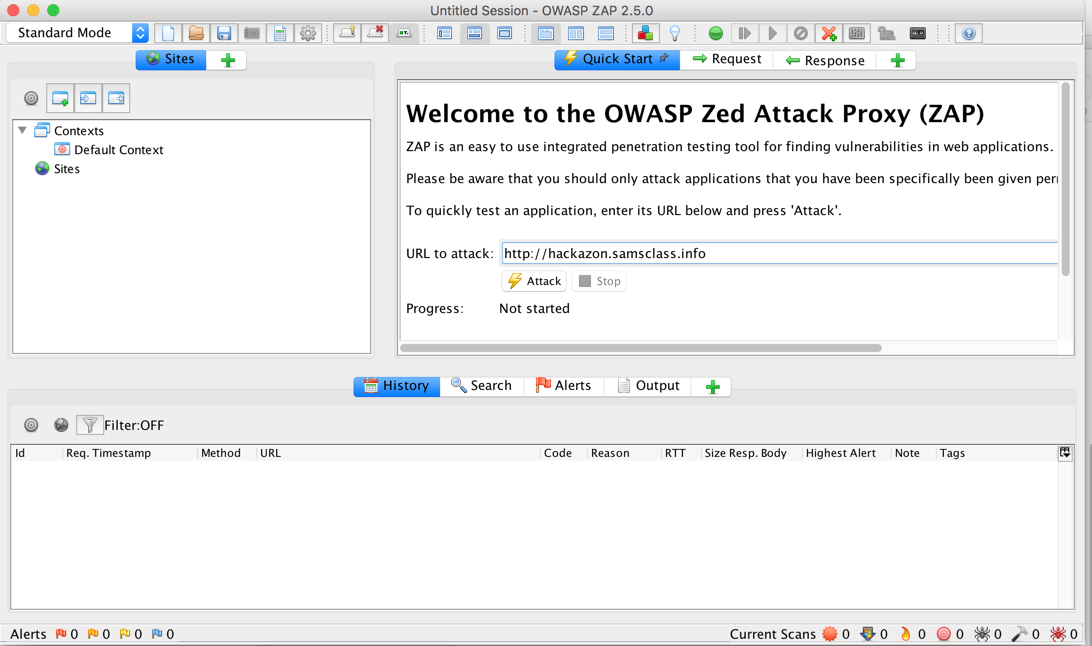Viewport: 1092px width, 646px height.
Task: Select Request and Response tabs view icon
Action: pos(546,33)
